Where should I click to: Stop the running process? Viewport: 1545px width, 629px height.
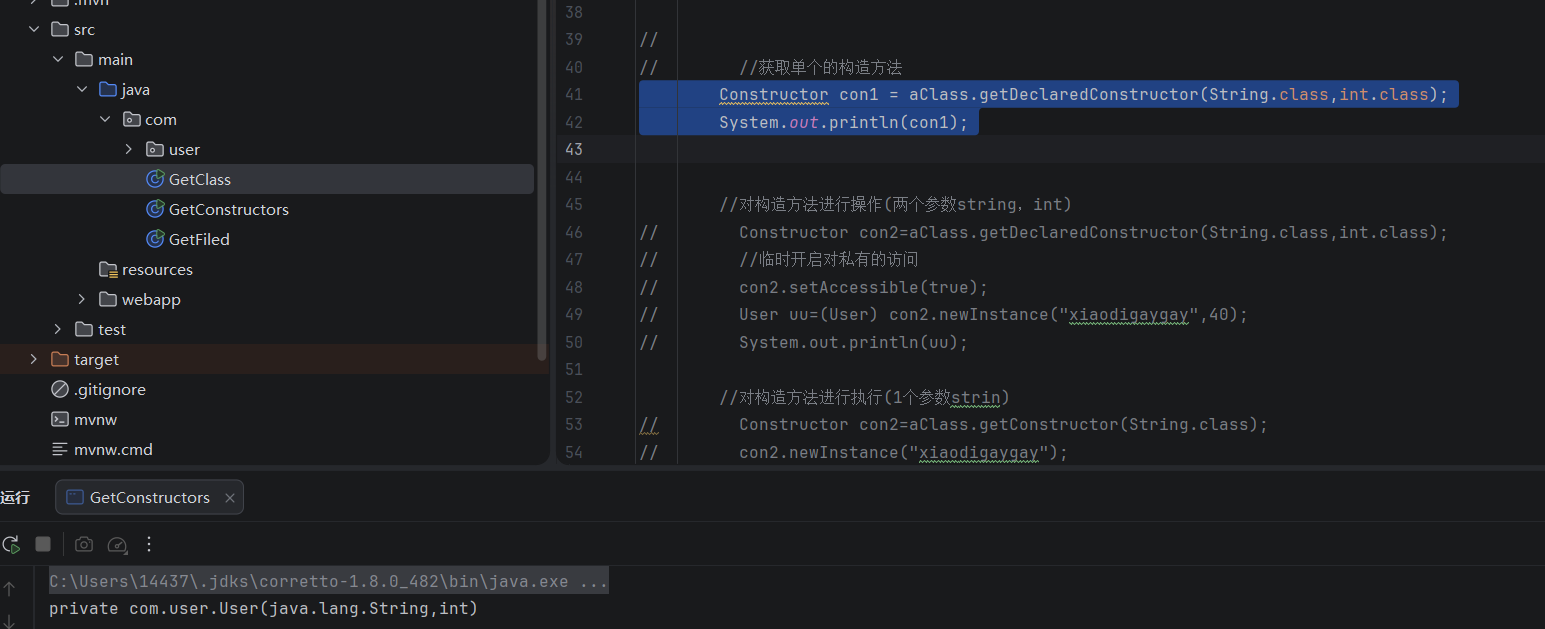(x=43, y=544)
